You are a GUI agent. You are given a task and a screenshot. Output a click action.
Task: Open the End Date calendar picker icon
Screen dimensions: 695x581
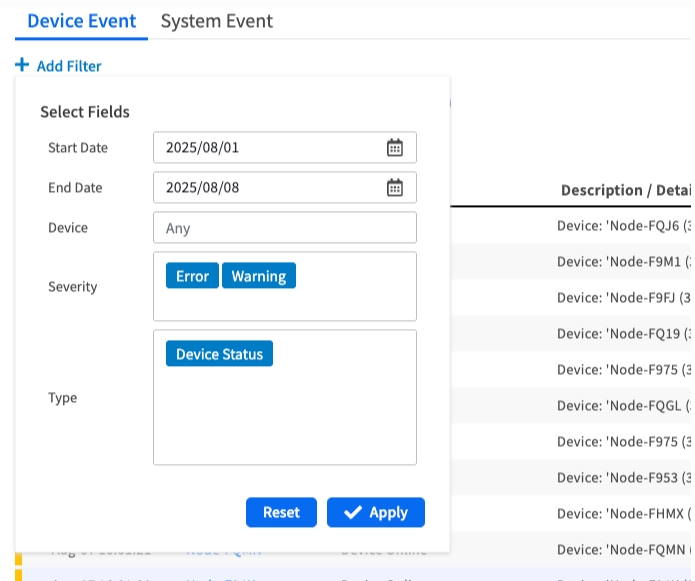(x=395, y=188)
